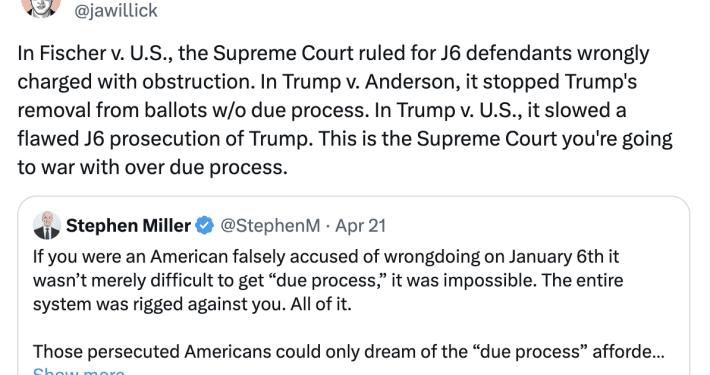Click 'charged with obstruction' sentence start
710x375 pixels.
click(134, 82)
